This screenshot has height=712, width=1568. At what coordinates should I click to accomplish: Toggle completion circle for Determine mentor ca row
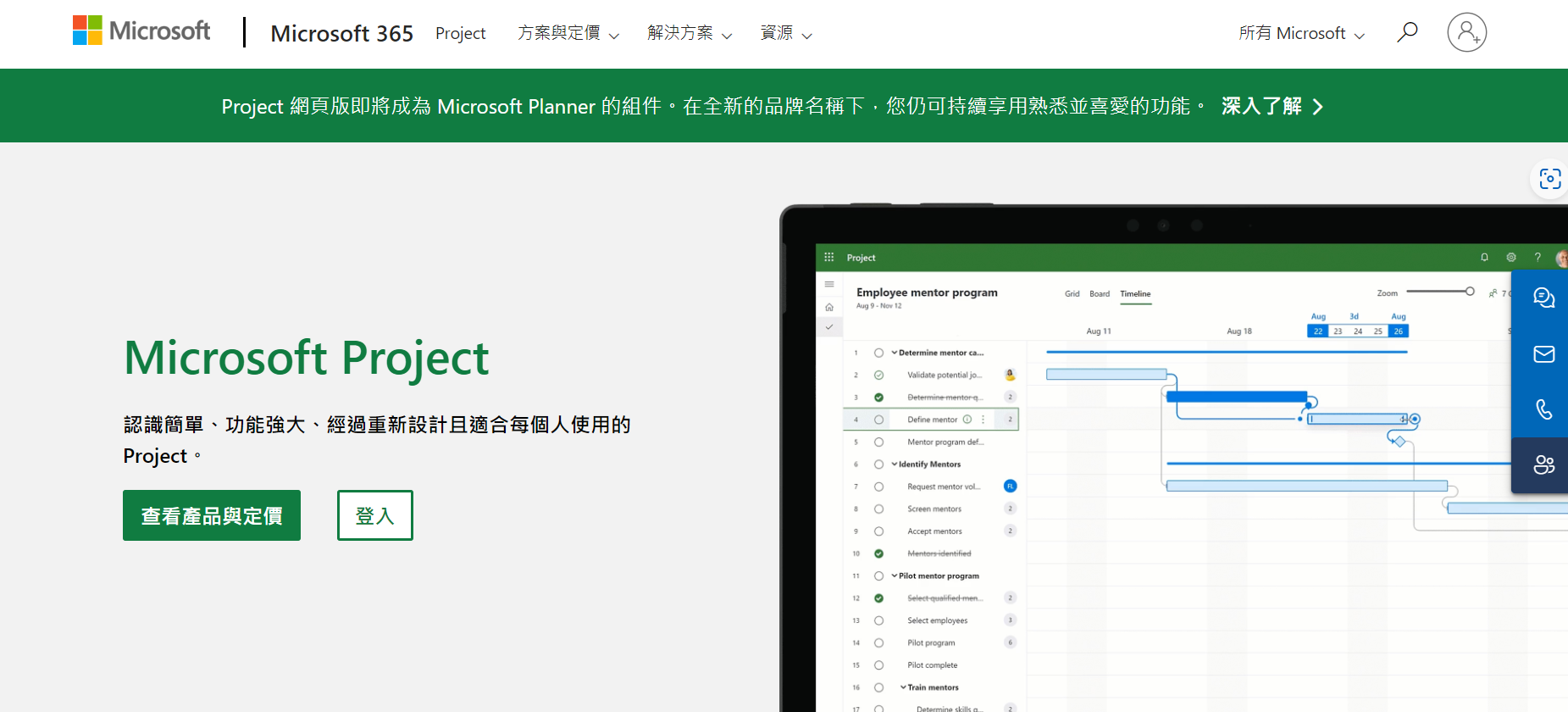coord(878,353)
